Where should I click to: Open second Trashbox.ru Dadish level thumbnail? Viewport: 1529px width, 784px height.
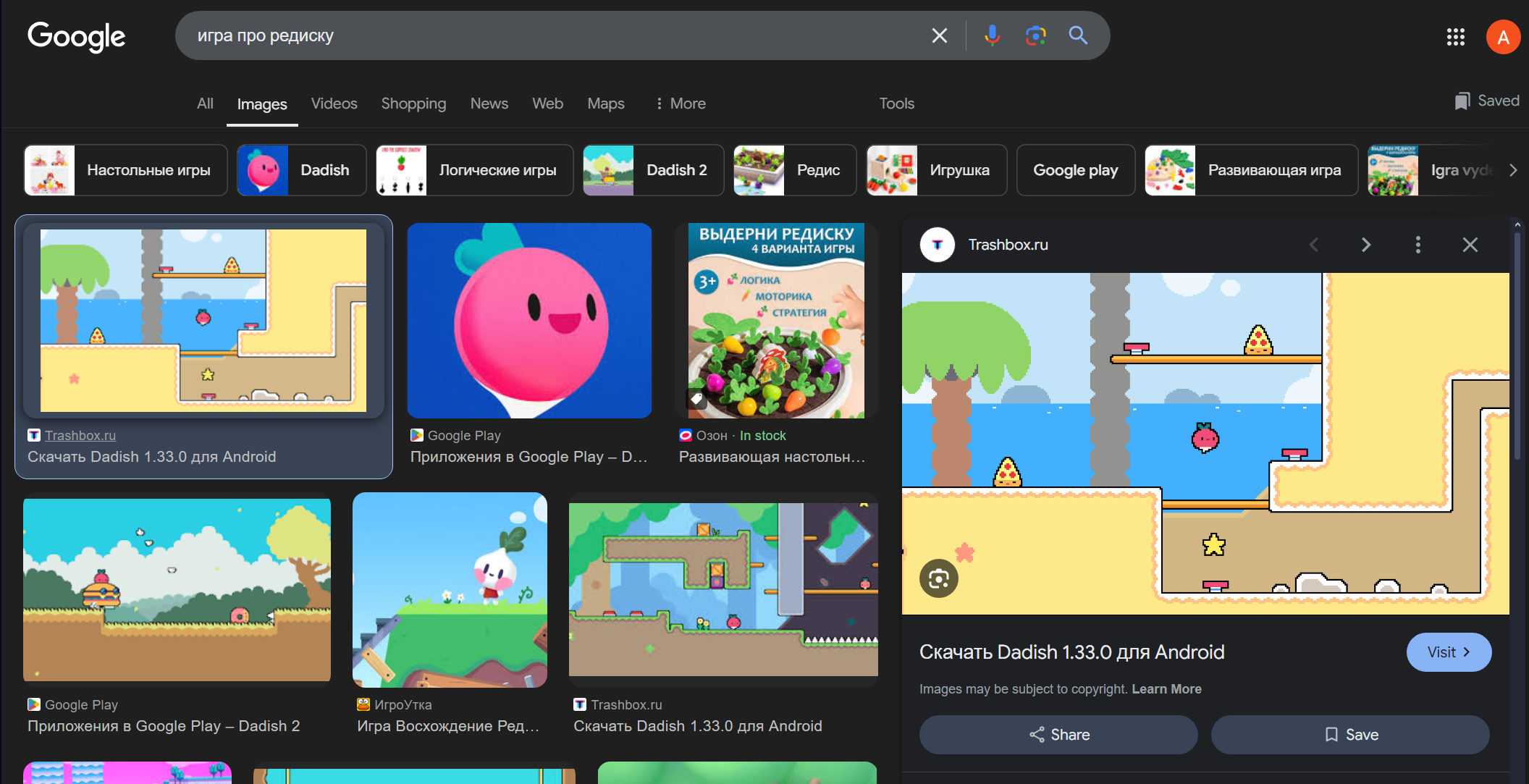point(723,590)
